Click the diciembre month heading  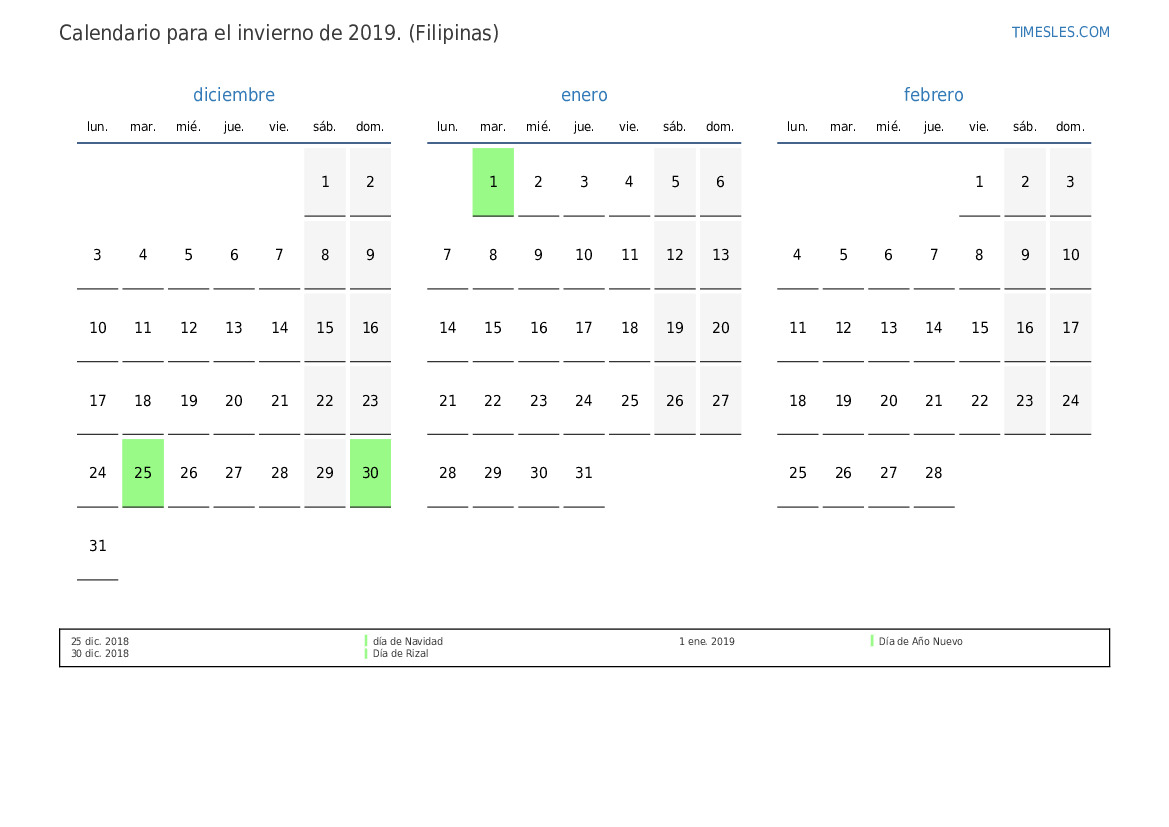click(233, 95)
